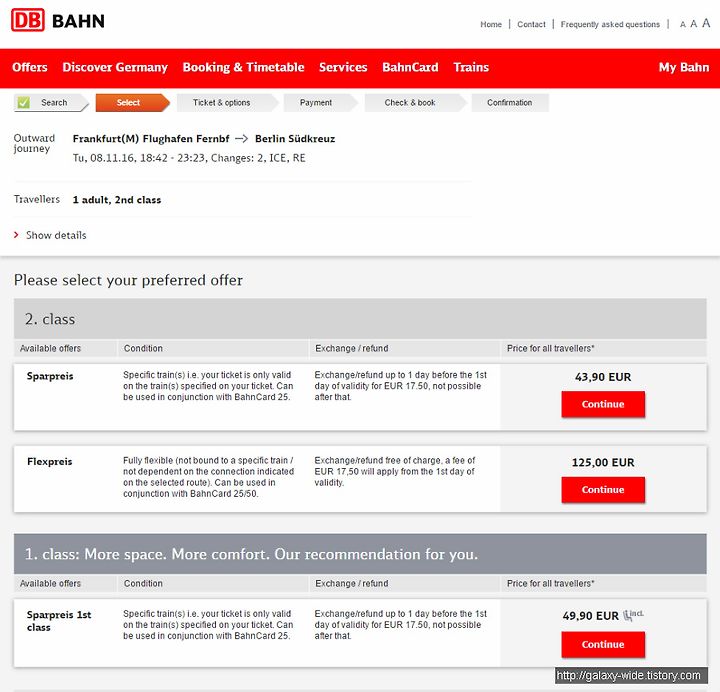Continue with Sparpreis 1st class 49,90 EUR
The width and height of the screenshot is (720, 692).
point(603,645)
